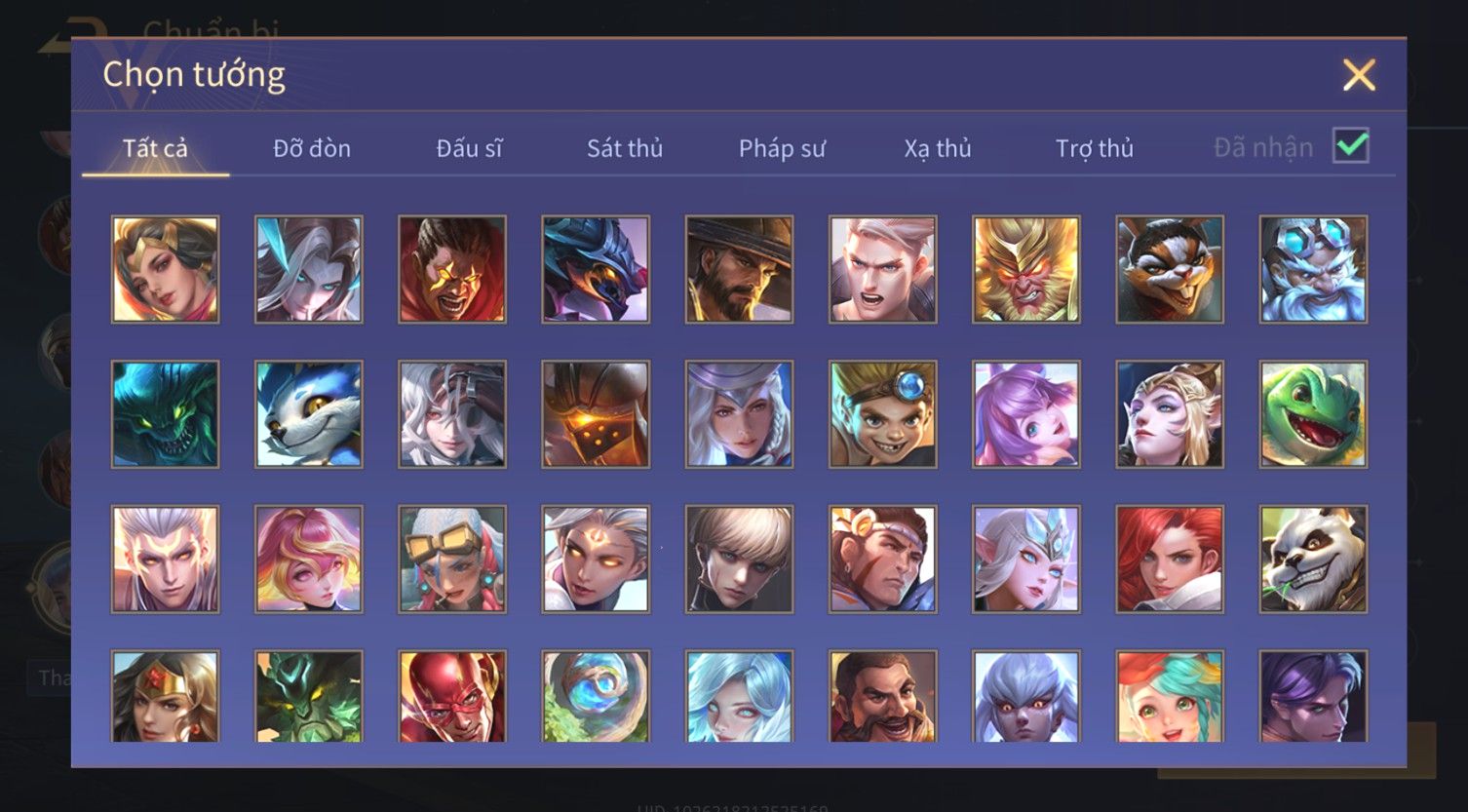Show the Pháp sư hero category
This screenshot has height=812, width=1468.
(782, 148)
